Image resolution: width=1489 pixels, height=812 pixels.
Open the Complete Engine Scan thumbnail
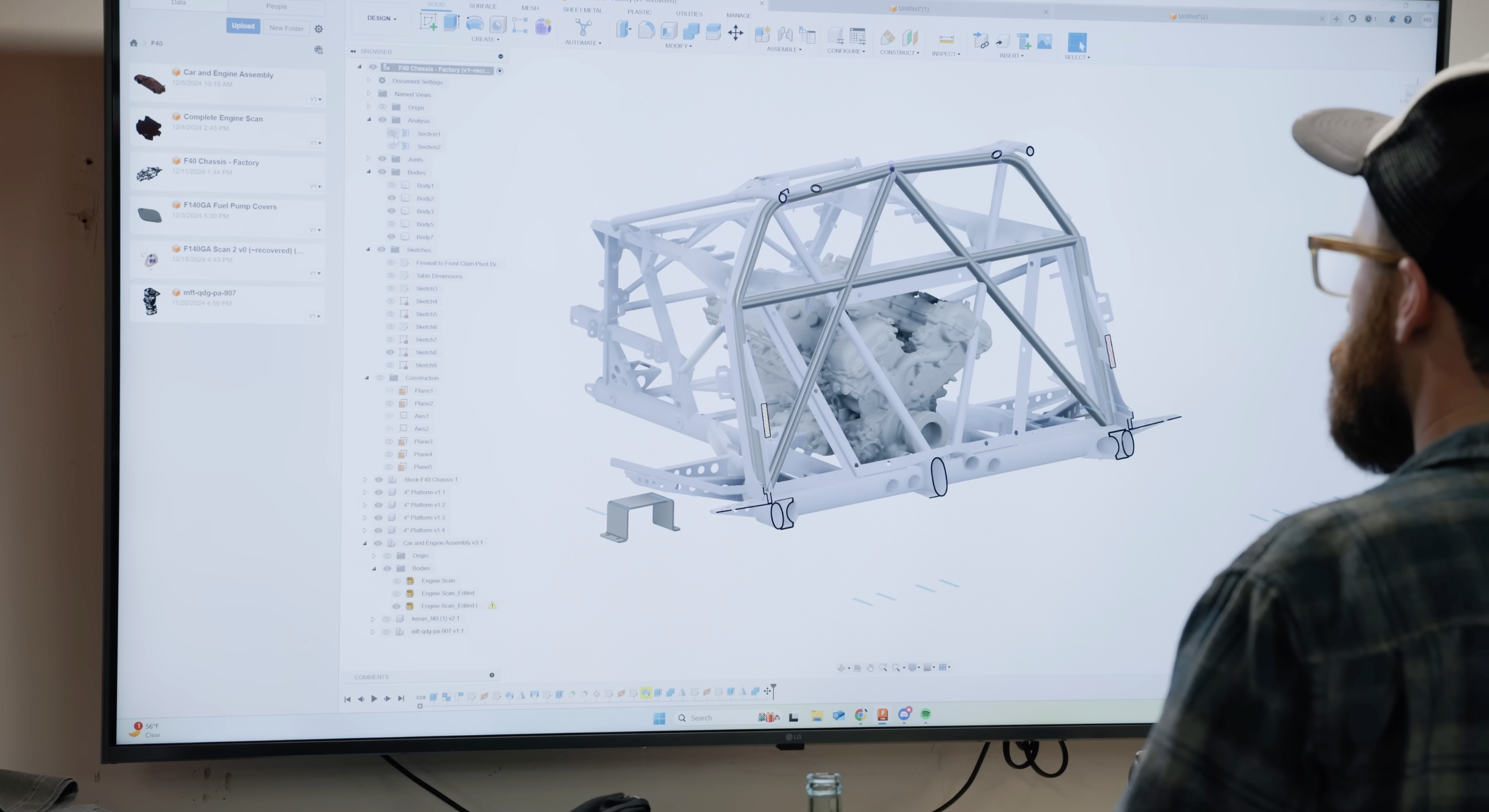pyautogui.click(x=149, y=127)
